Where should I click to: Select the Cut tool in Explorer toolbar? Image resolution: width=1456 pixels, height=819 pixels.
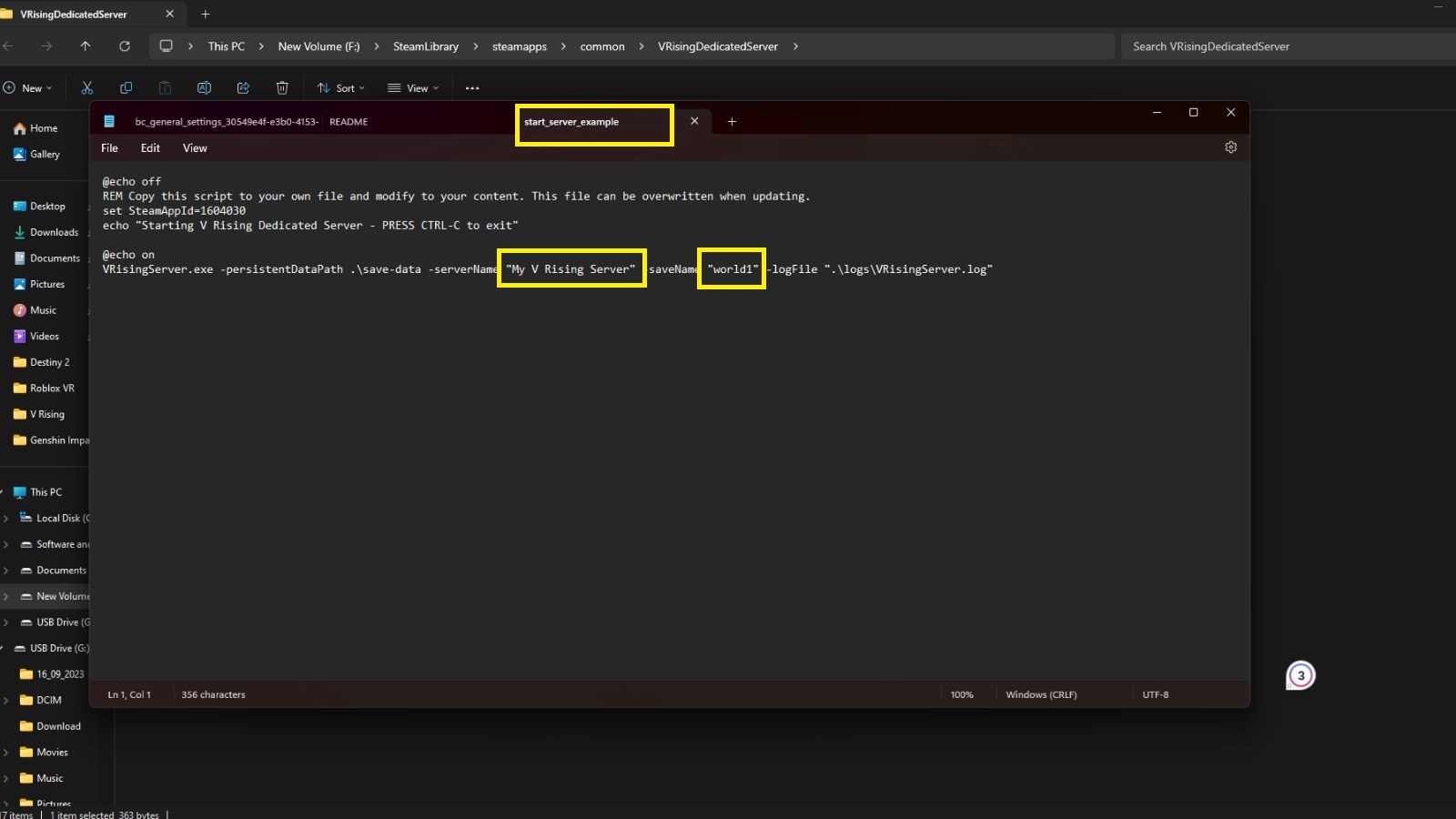point(87,87)
